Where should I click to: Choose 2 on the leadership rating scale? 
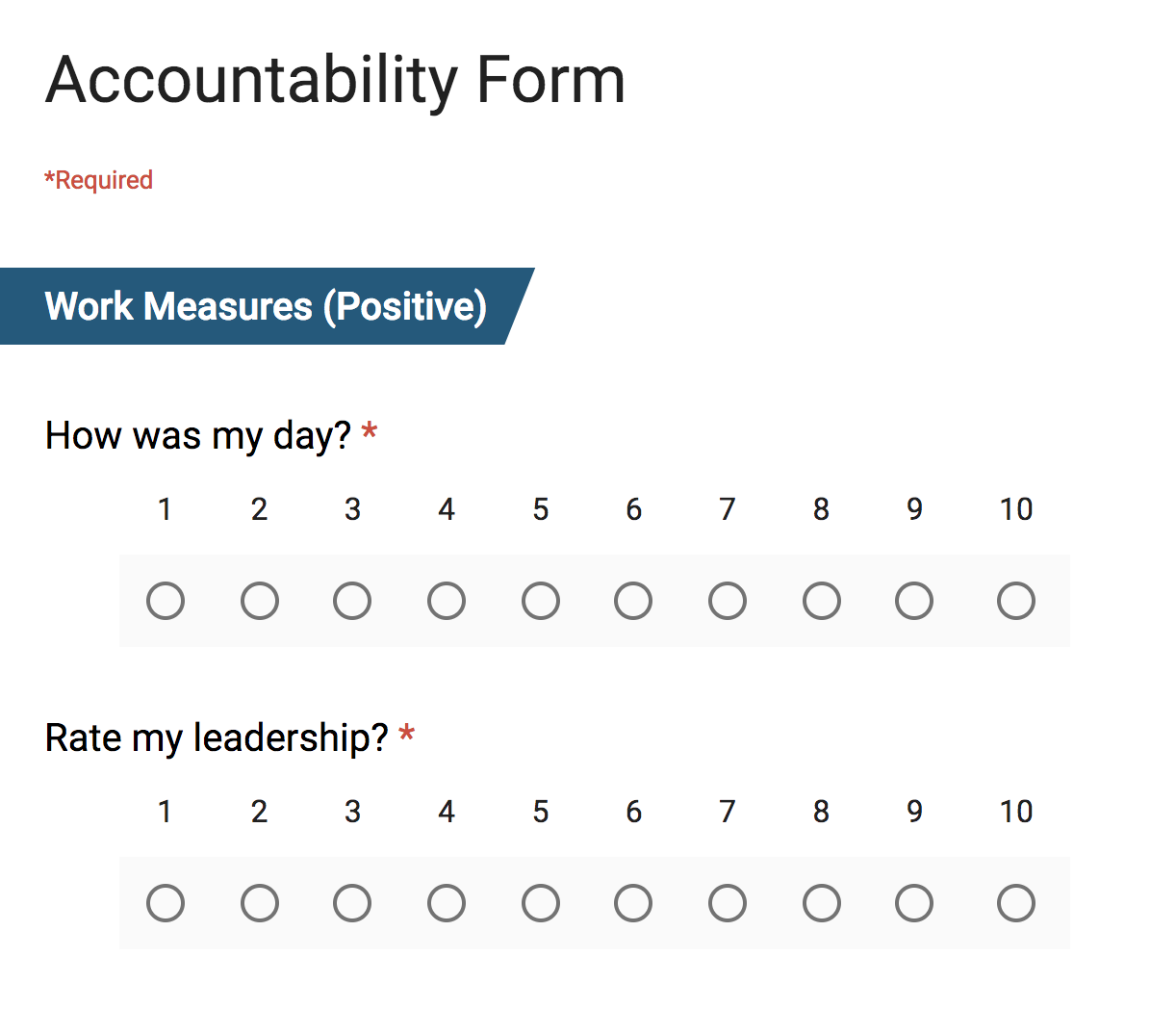[260, 903]
